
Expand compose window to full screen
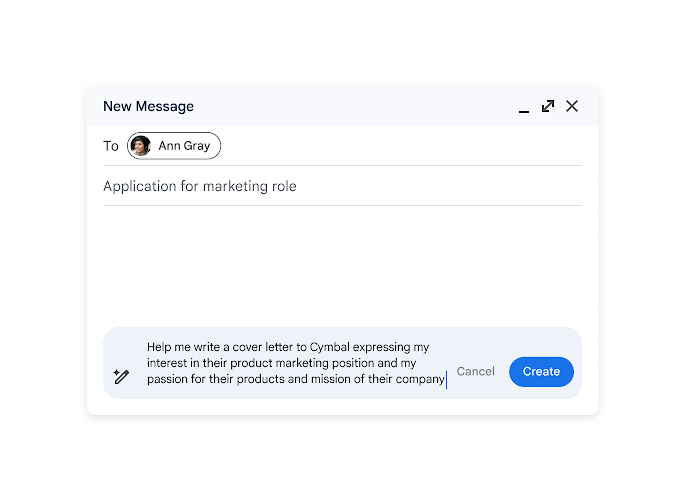pos(548,106)
